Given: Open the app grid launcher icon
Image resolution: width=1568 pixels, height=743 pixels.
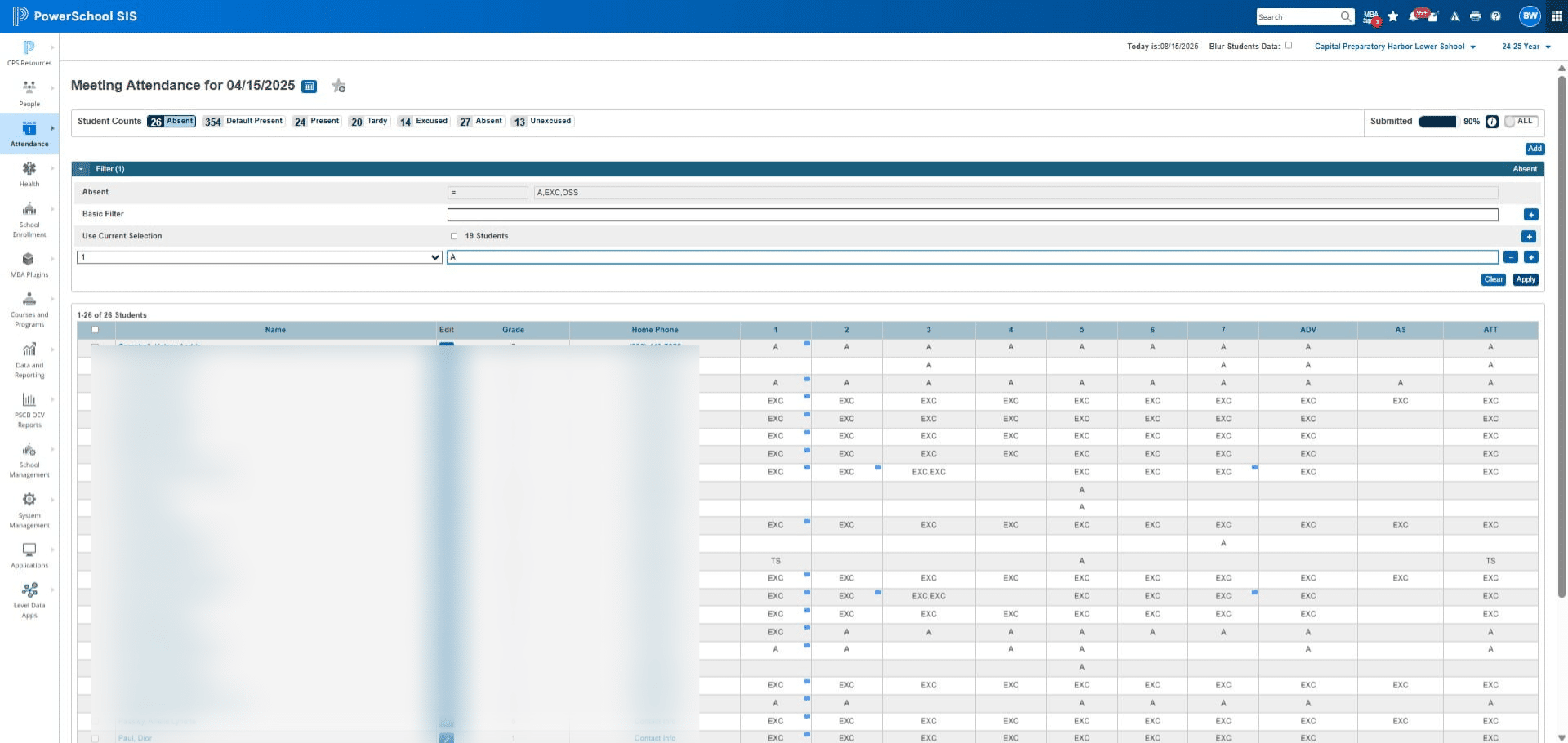Looking at the screenshot, I should point(1557,16).
